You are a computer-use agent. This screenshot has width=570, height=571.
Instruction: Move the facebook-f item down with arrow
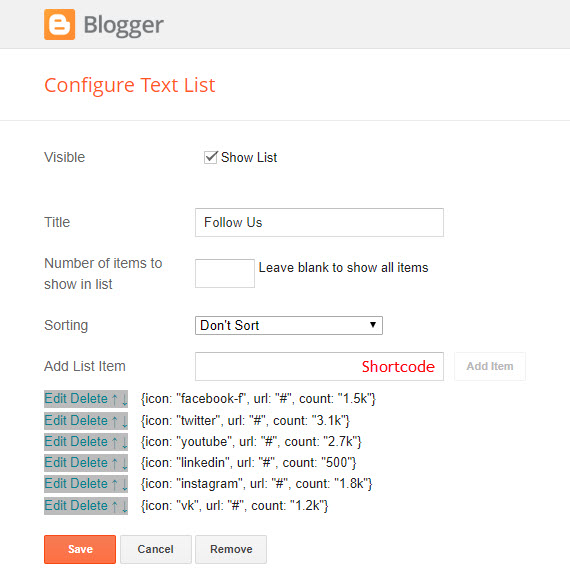(x=124, y=399)
